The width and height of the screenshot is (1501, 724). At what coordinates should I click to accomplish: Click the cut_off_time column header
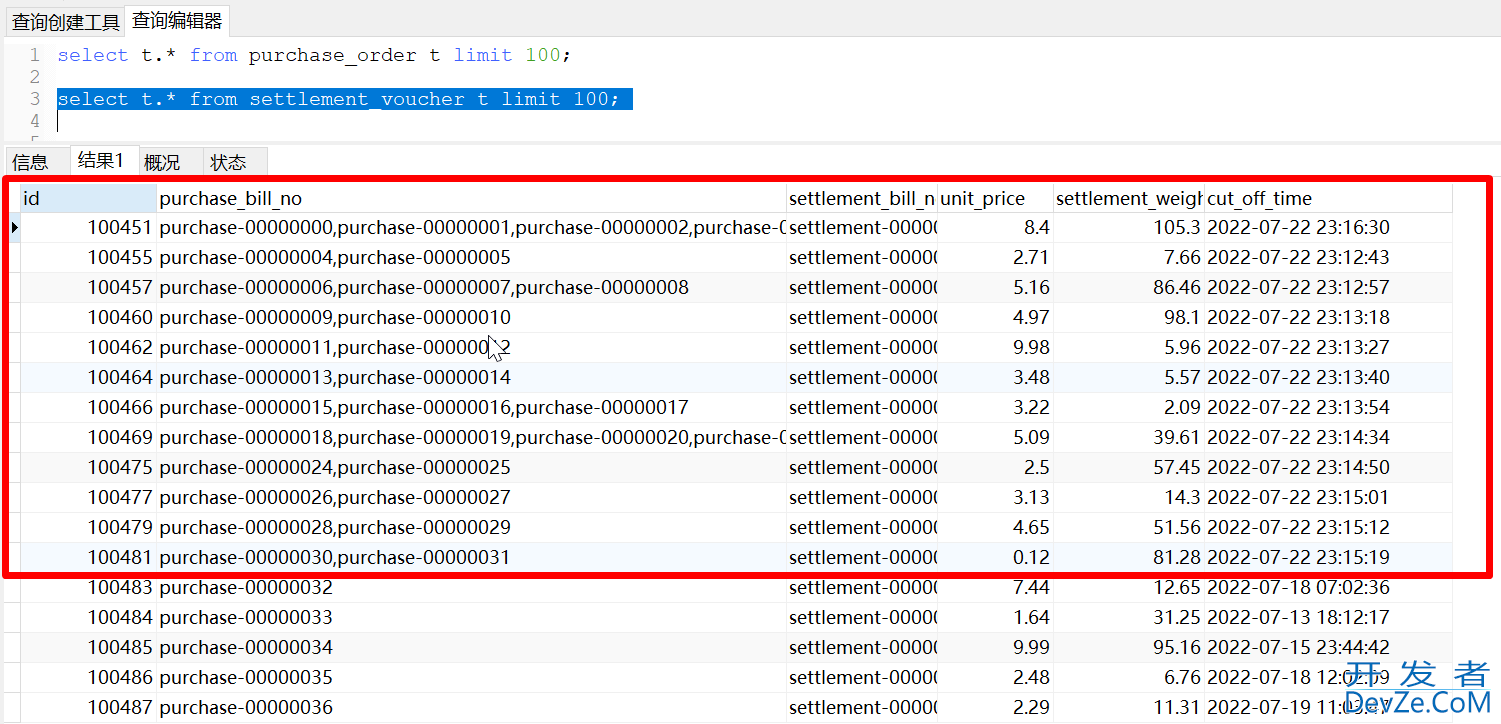[x=1328, y=198]
